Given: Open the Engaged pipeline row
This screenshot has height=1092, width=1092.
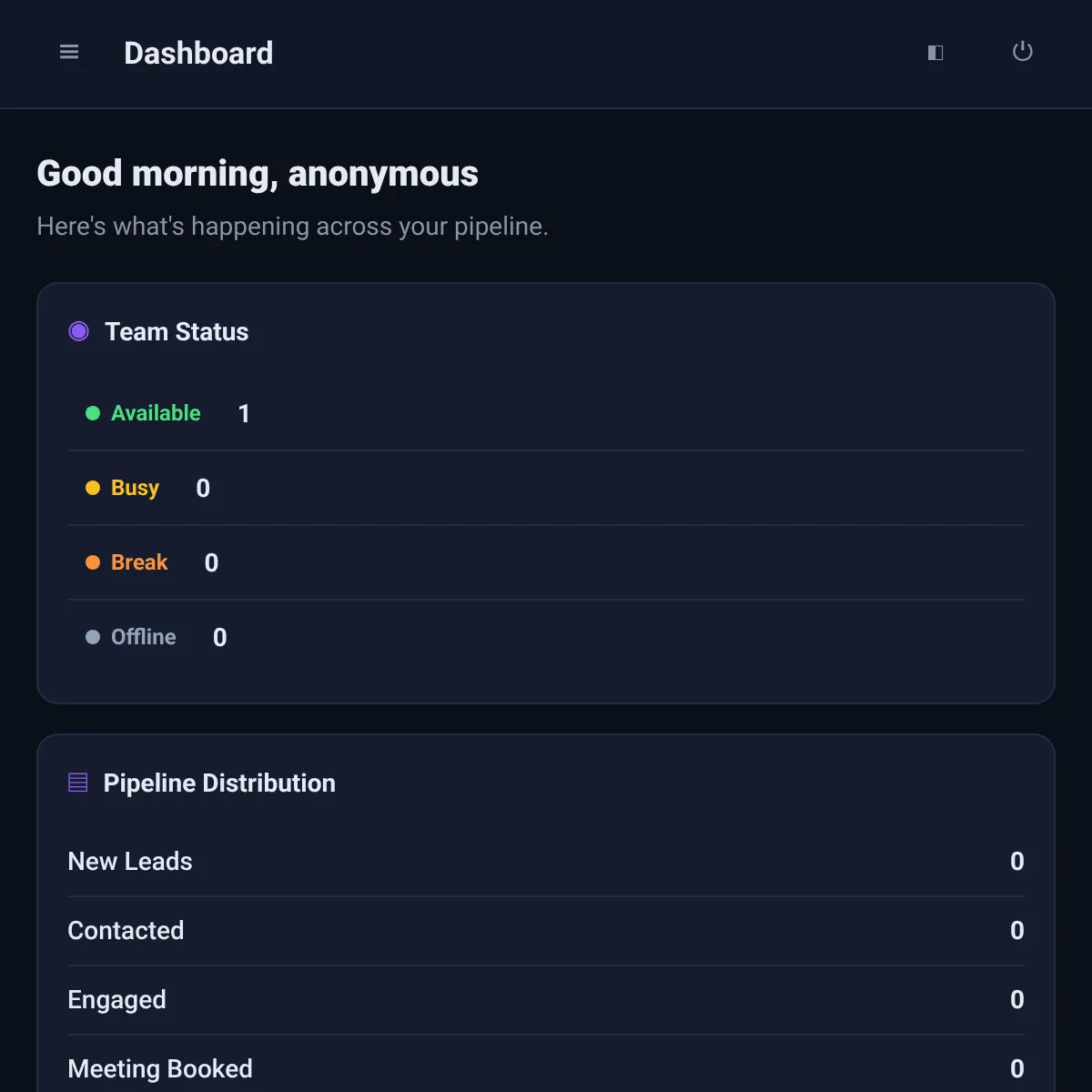Looking at the screenshot, I should (x=546, y=999).
